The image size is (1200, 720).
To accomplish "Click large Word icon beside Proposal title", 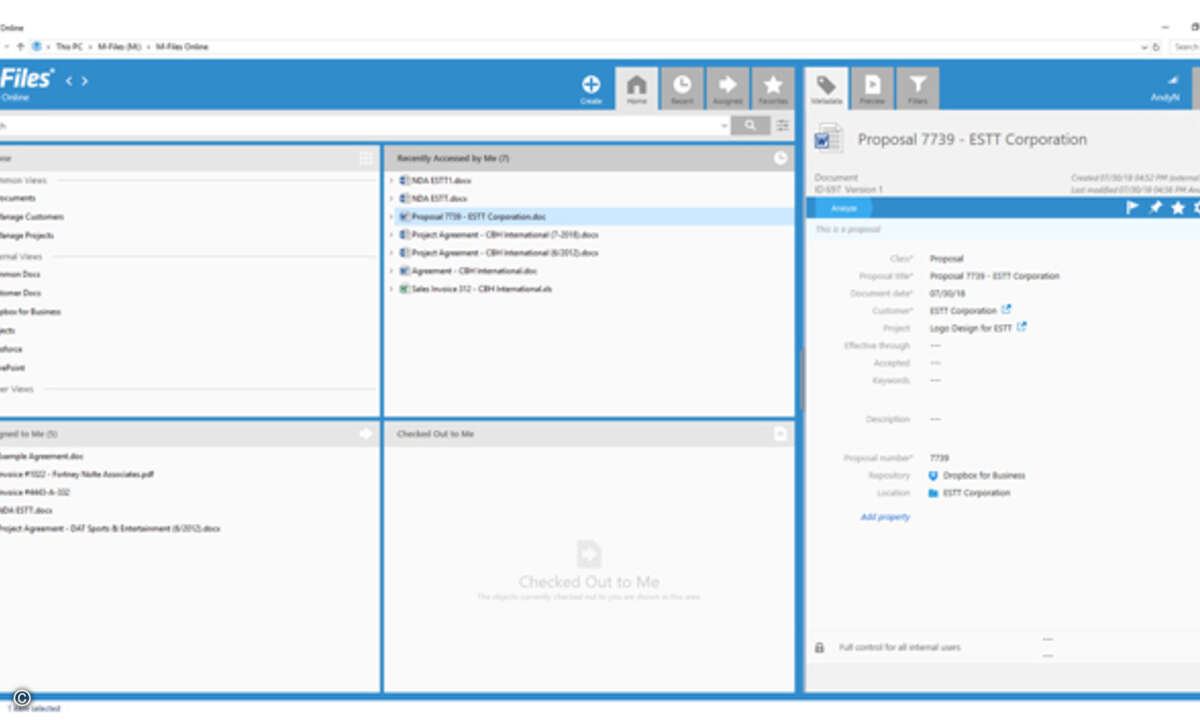I will [829, 139].
